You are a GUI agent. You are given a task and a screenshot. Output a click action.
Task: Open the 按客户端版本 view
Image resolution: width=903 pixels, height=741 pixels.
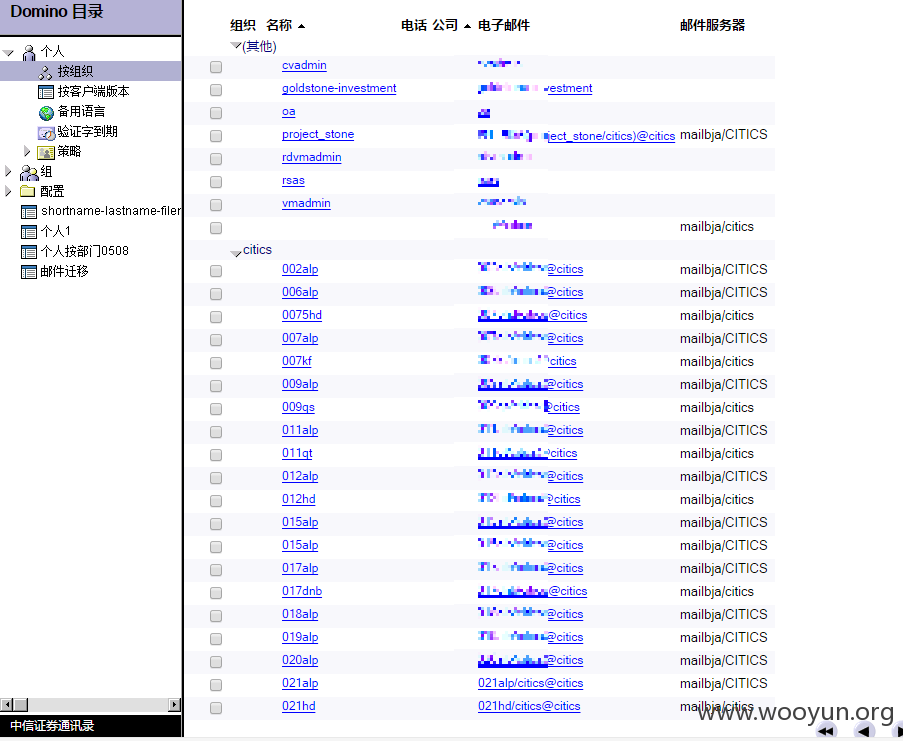coord(93,91)
